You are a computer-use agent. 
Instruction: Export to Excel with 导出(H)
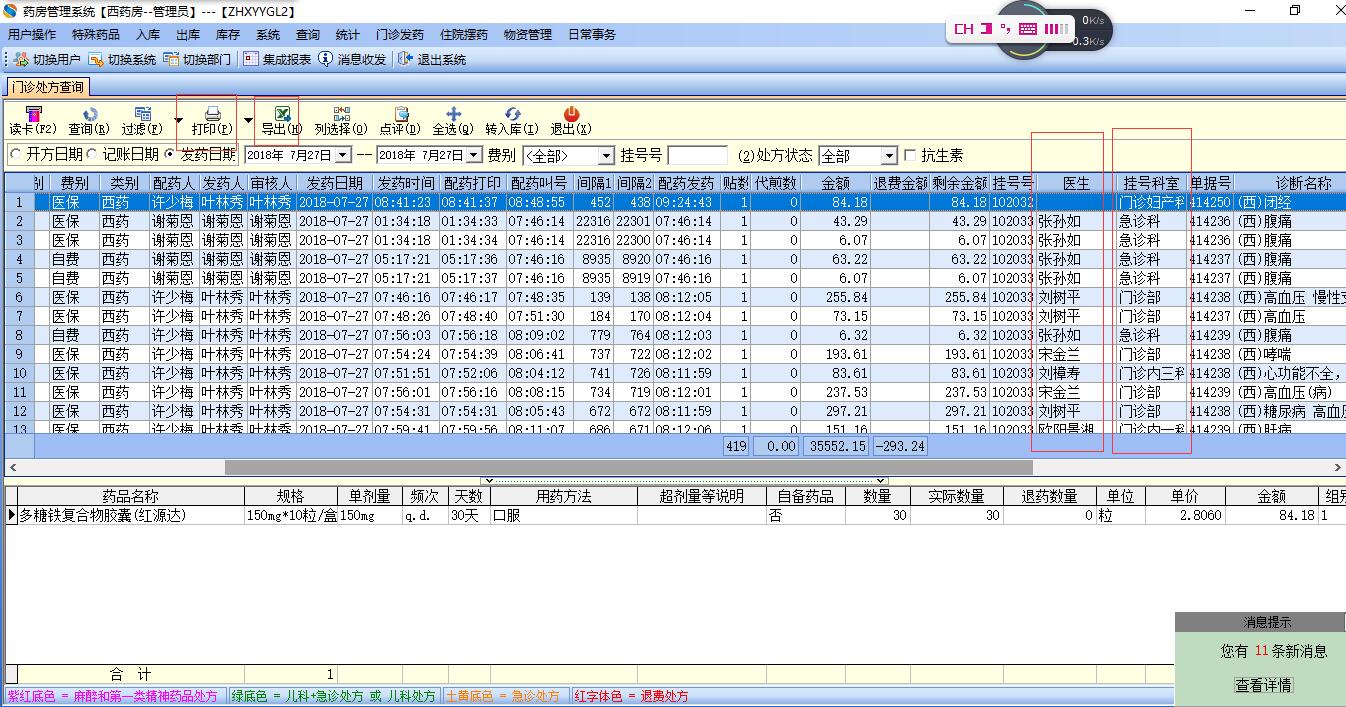tap(282, 121)
